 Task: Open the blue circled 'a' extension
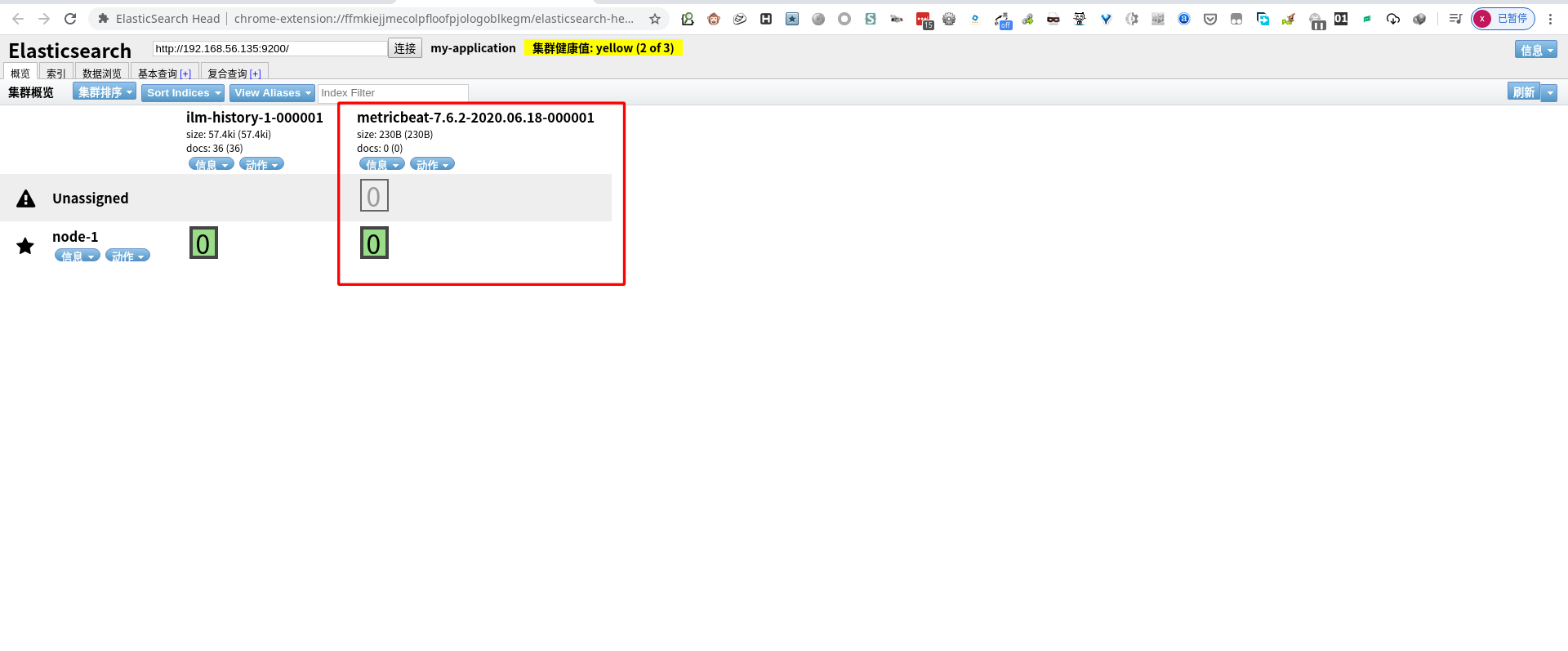[x=1184, y=19]
